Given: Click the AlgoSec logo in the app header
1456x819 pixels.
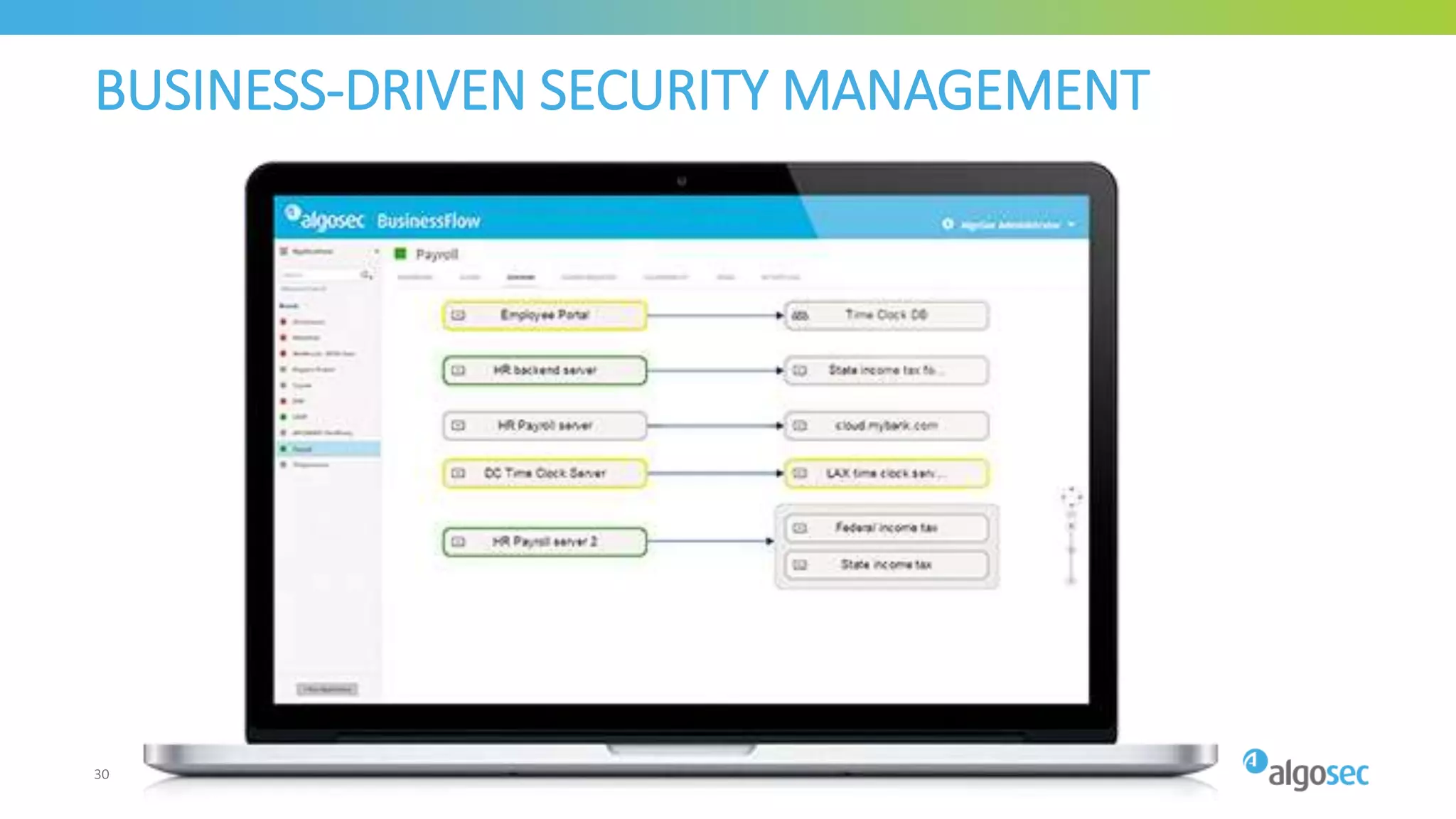Looking at the screenshot, I should click(x=325, y=218).
